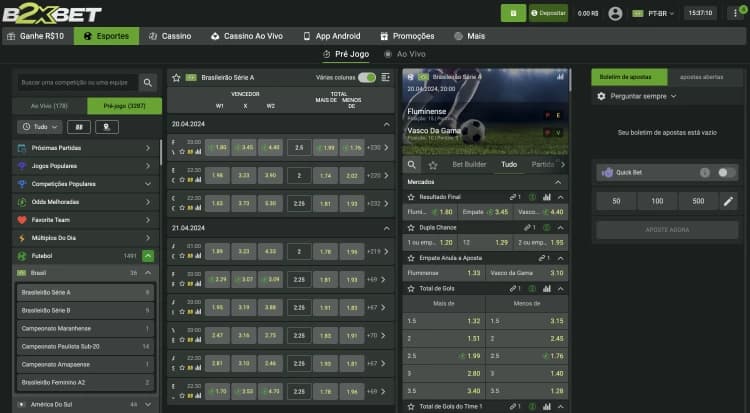Enable the Quick Bet switch
The height and width of the screenshot is (413, 750).
coord(726,173)
